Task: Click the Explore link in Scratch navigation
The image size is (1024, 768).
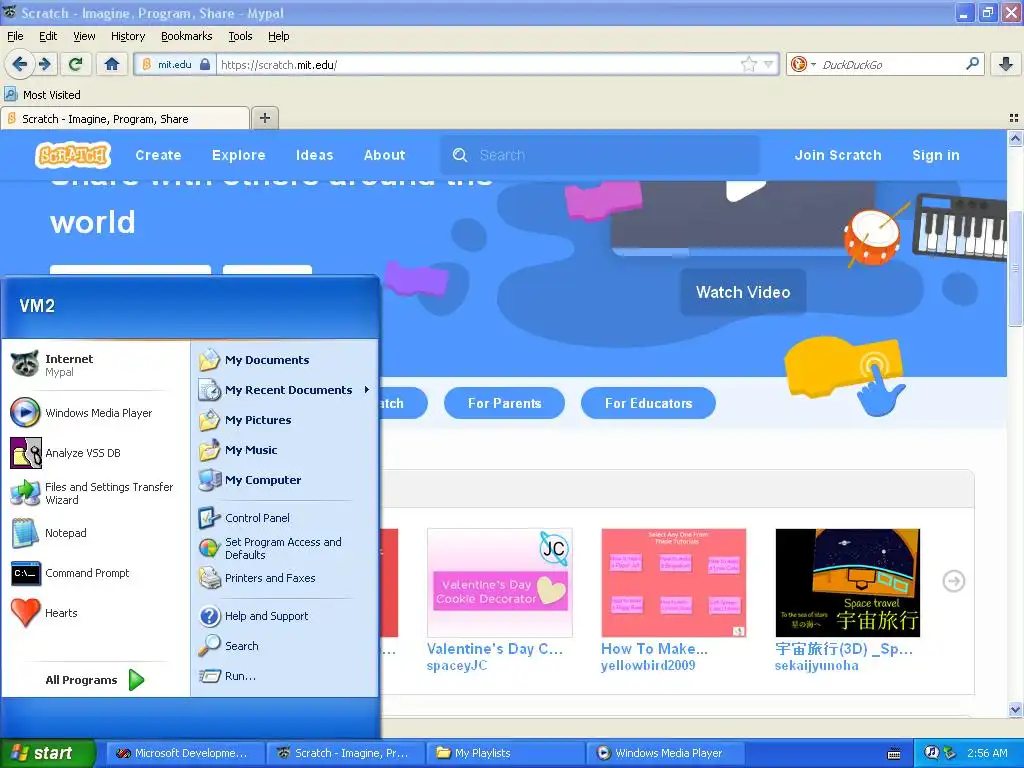Action: (x=238, y=155)
